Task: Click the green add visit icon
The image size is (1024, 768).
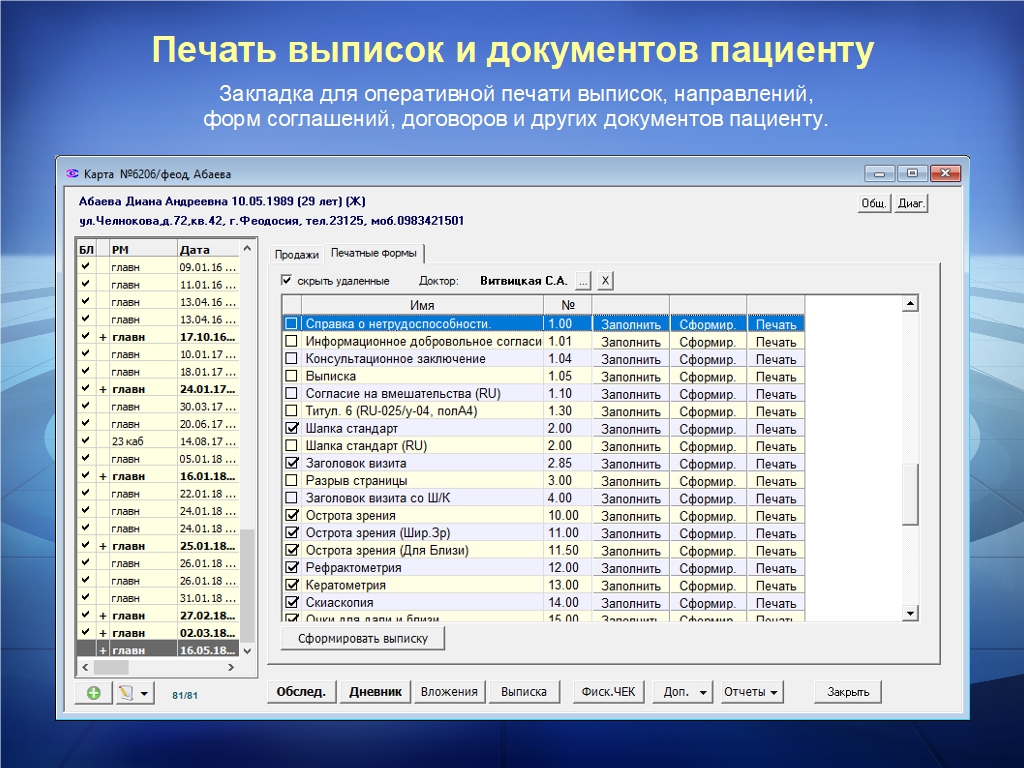Action: (x=93, y=693)
